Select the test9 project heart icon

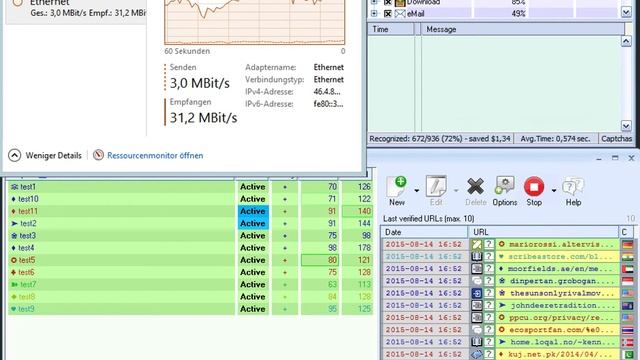click(x=13, y=309)
